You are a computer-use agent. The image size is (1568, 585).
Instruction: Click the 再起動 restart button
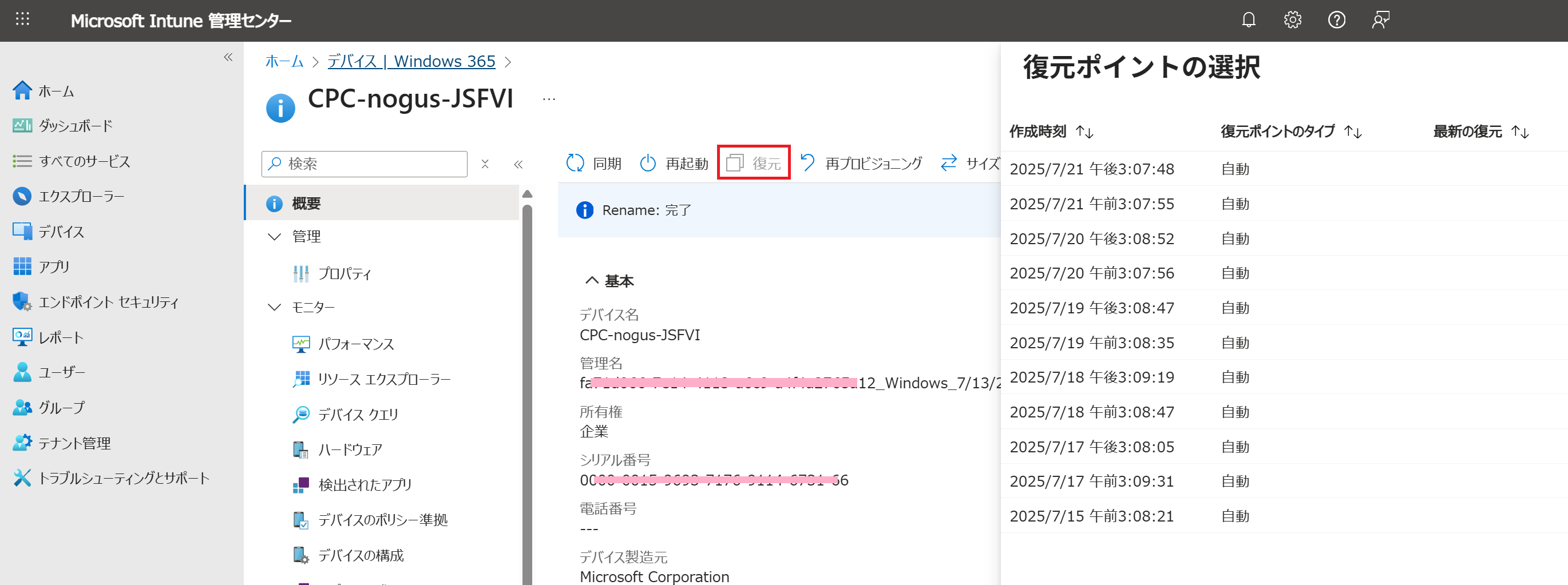[x=674, y=163]
